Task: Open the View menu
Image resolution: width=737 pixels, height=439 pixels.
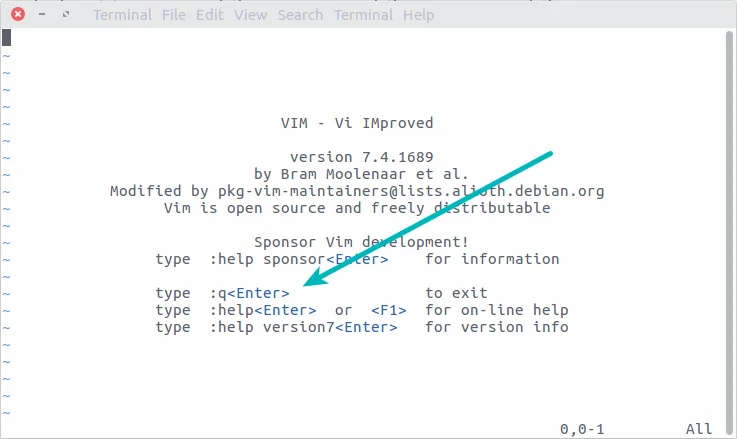Action: [x=250, y=15]
